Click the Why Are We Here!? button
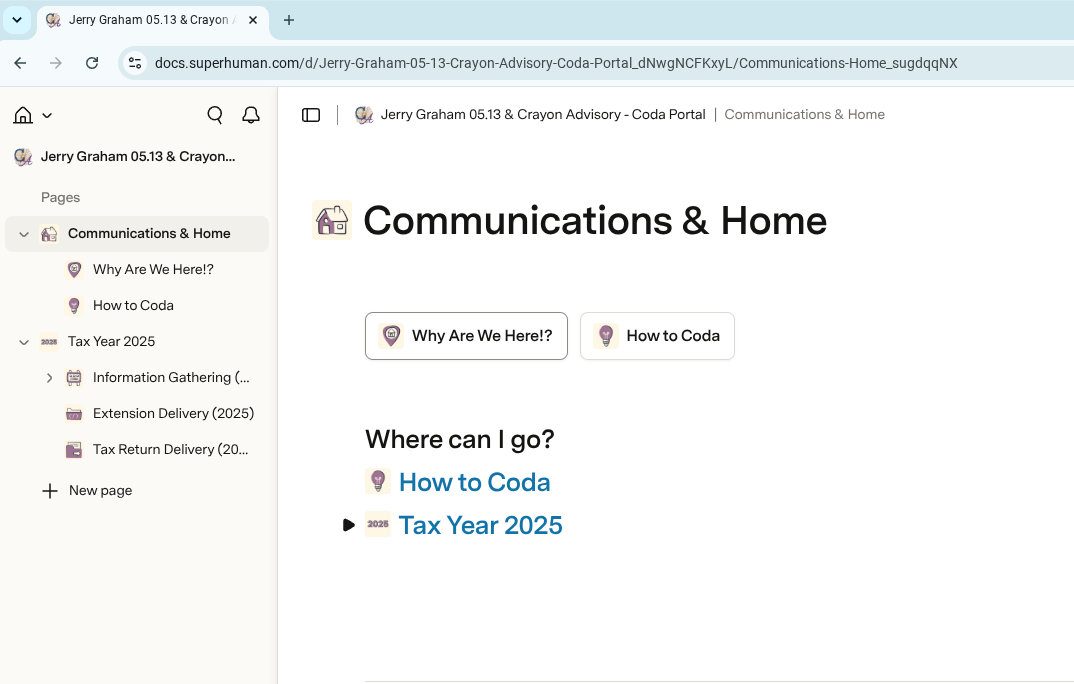The height and width of the screenshot is (684, 1074). 466,336
